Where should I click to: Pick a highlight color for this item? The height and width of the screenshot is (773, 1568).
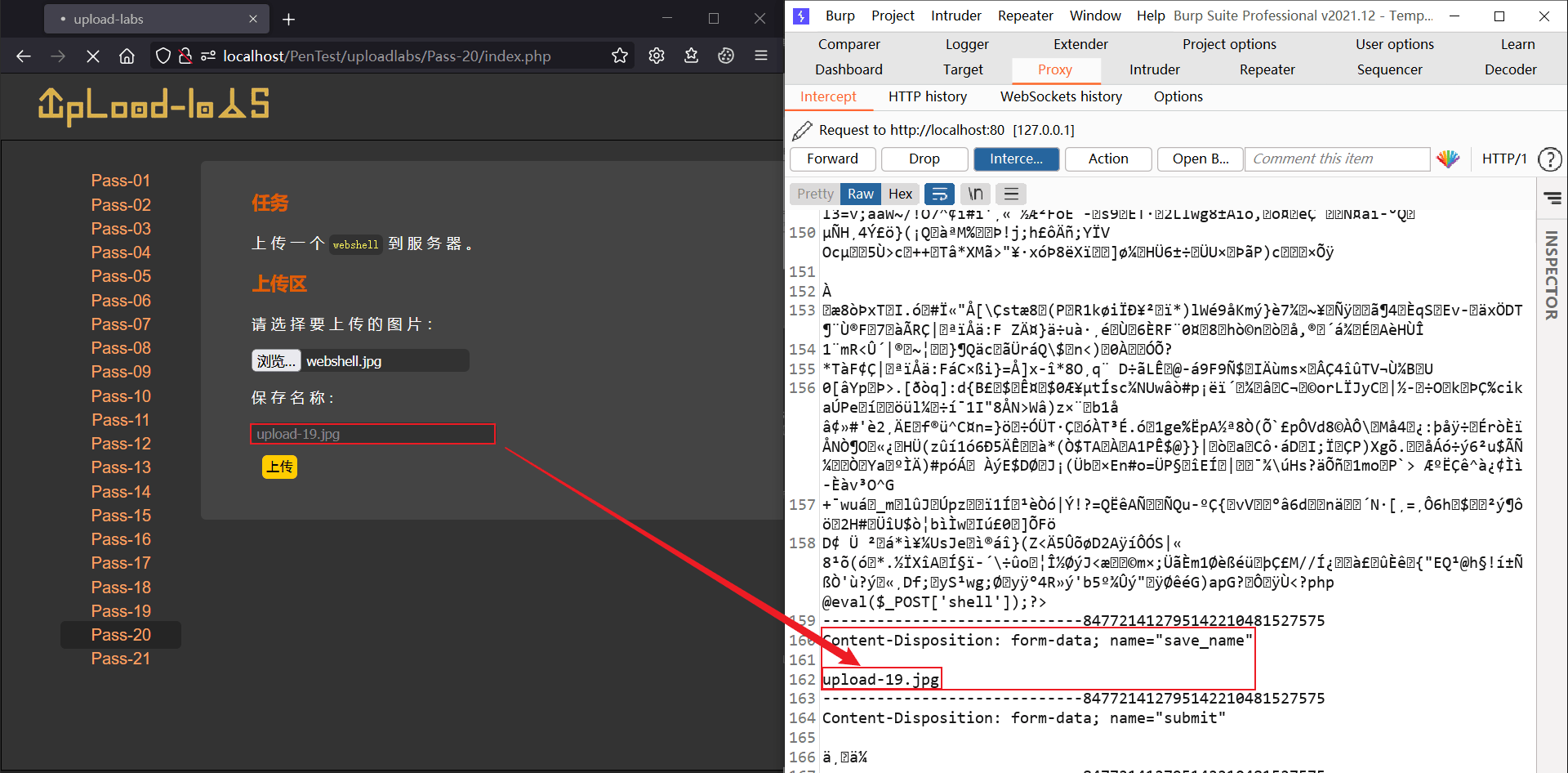point(1448,159)
